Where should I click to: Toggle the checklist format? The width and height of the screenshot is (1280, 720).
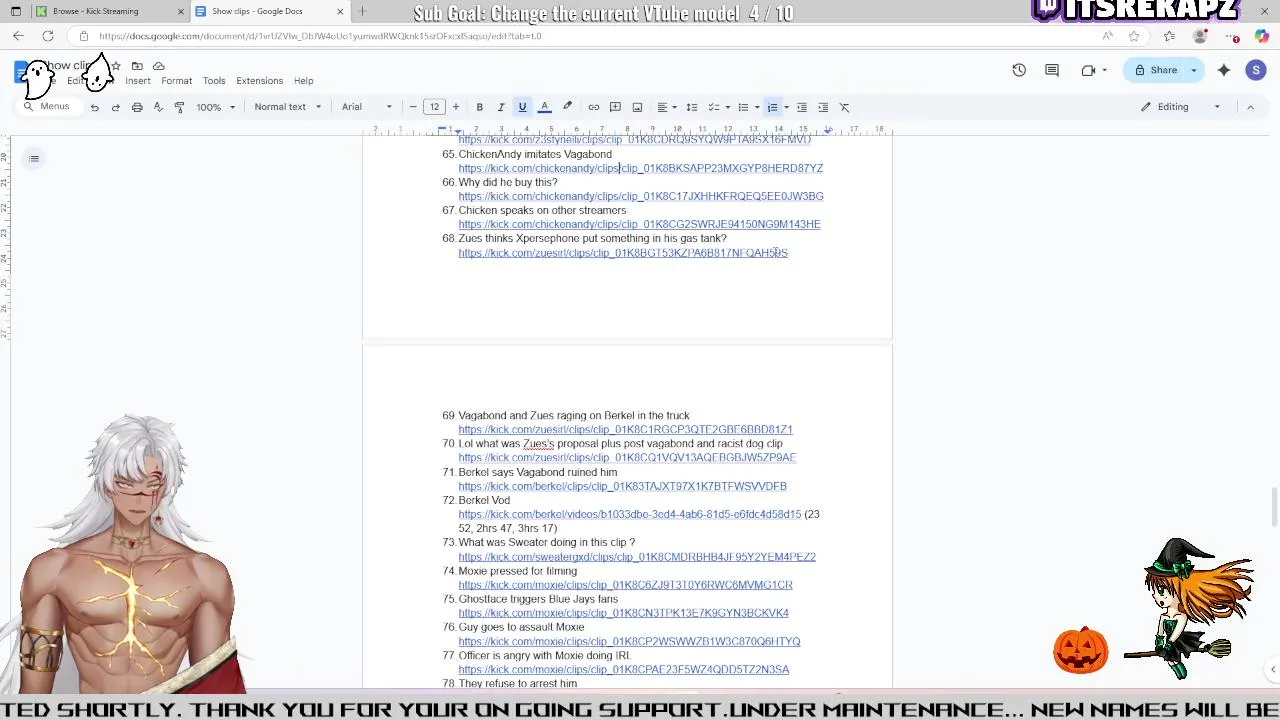click(713, 107)
